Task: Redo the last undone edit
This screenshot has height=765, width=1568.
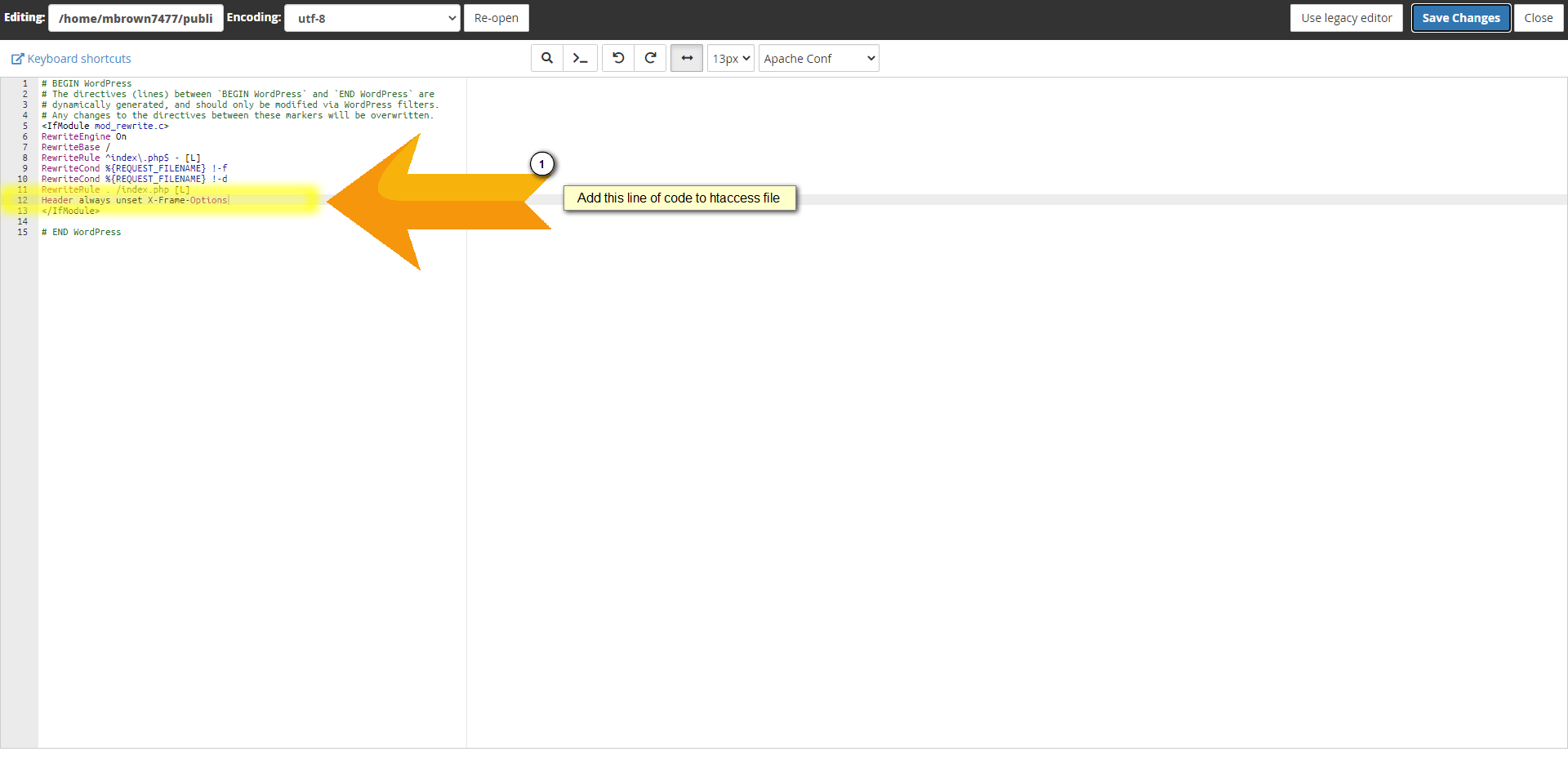Action: [650, 58]
